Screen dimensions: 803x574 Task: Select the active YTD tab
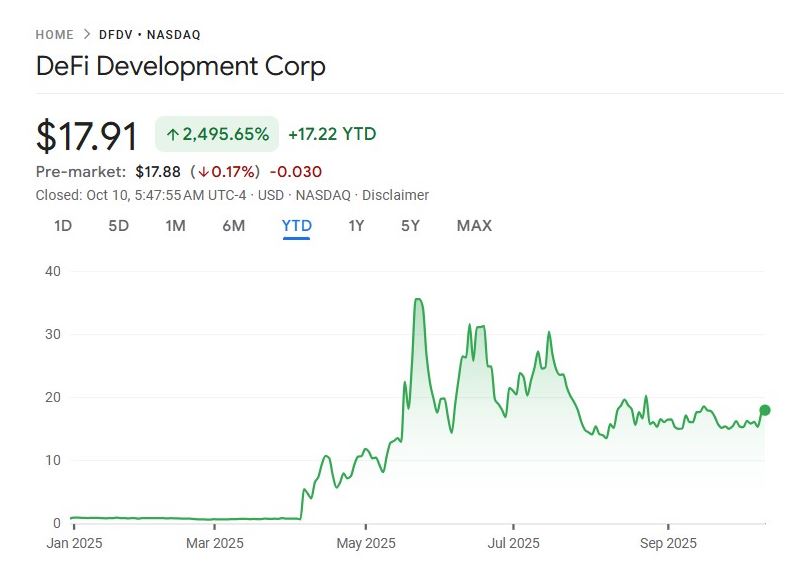(297, 226)
